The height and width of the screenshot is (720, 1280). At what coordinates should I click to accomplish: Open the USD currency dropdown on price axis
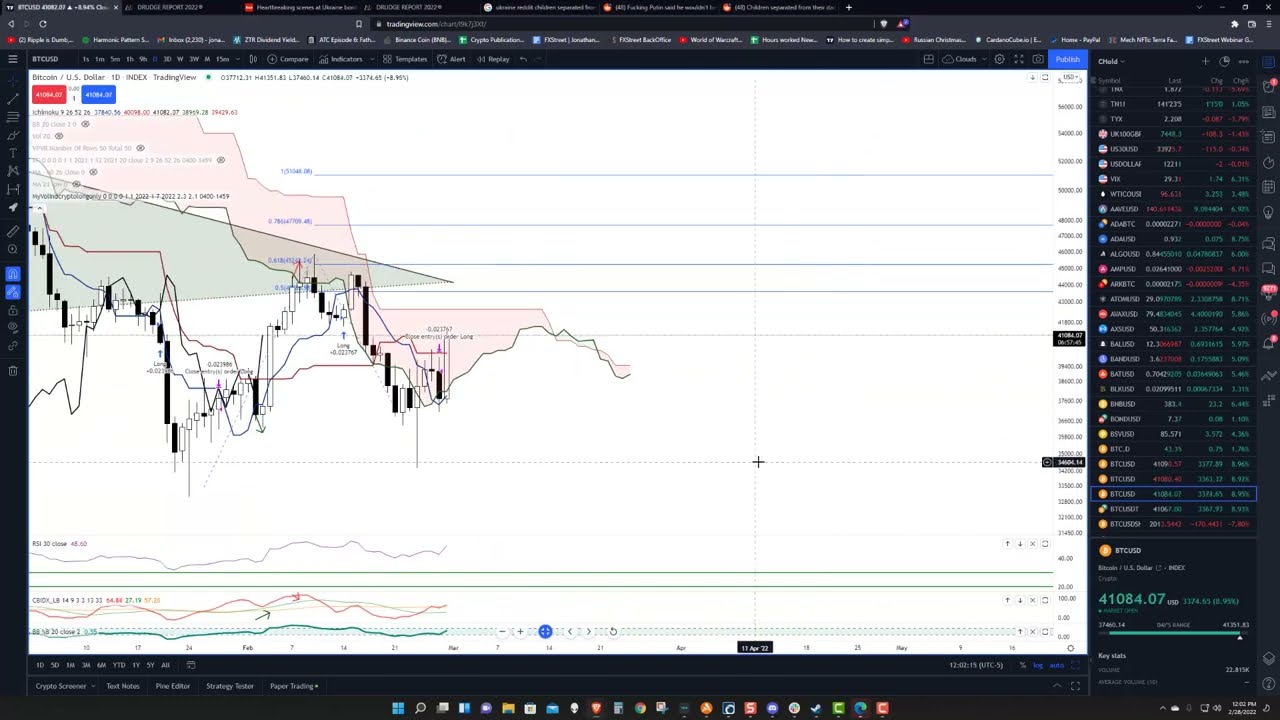[1070, 78]
